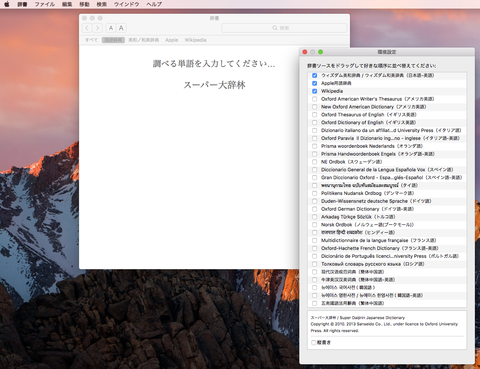This screenshot has width=480, height=369.
Task: Uncheck the Wikipedia source checkbox
Action: pos(314,91)
